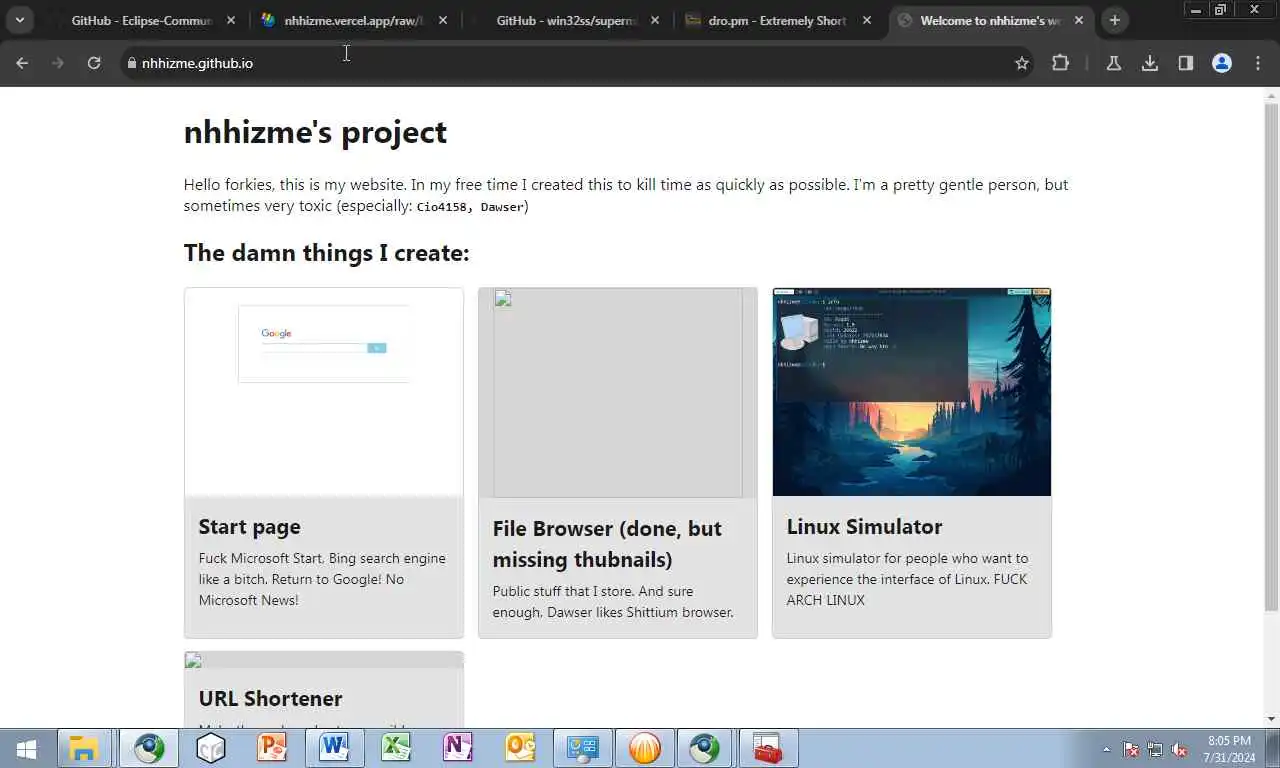Switch to the dro.pm - Extremely Short tab
This screenshot has width=1280, height=768.
pos(777,20)
